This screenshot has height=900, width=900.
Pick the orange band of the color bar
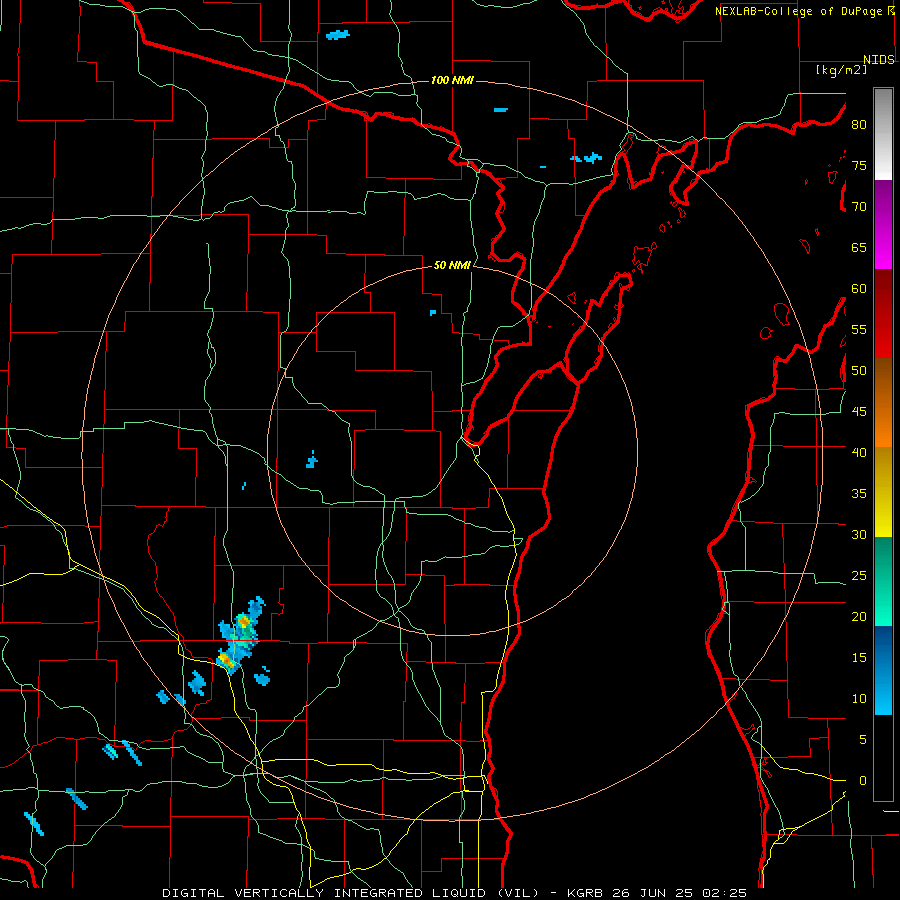(x=883, y=403)
